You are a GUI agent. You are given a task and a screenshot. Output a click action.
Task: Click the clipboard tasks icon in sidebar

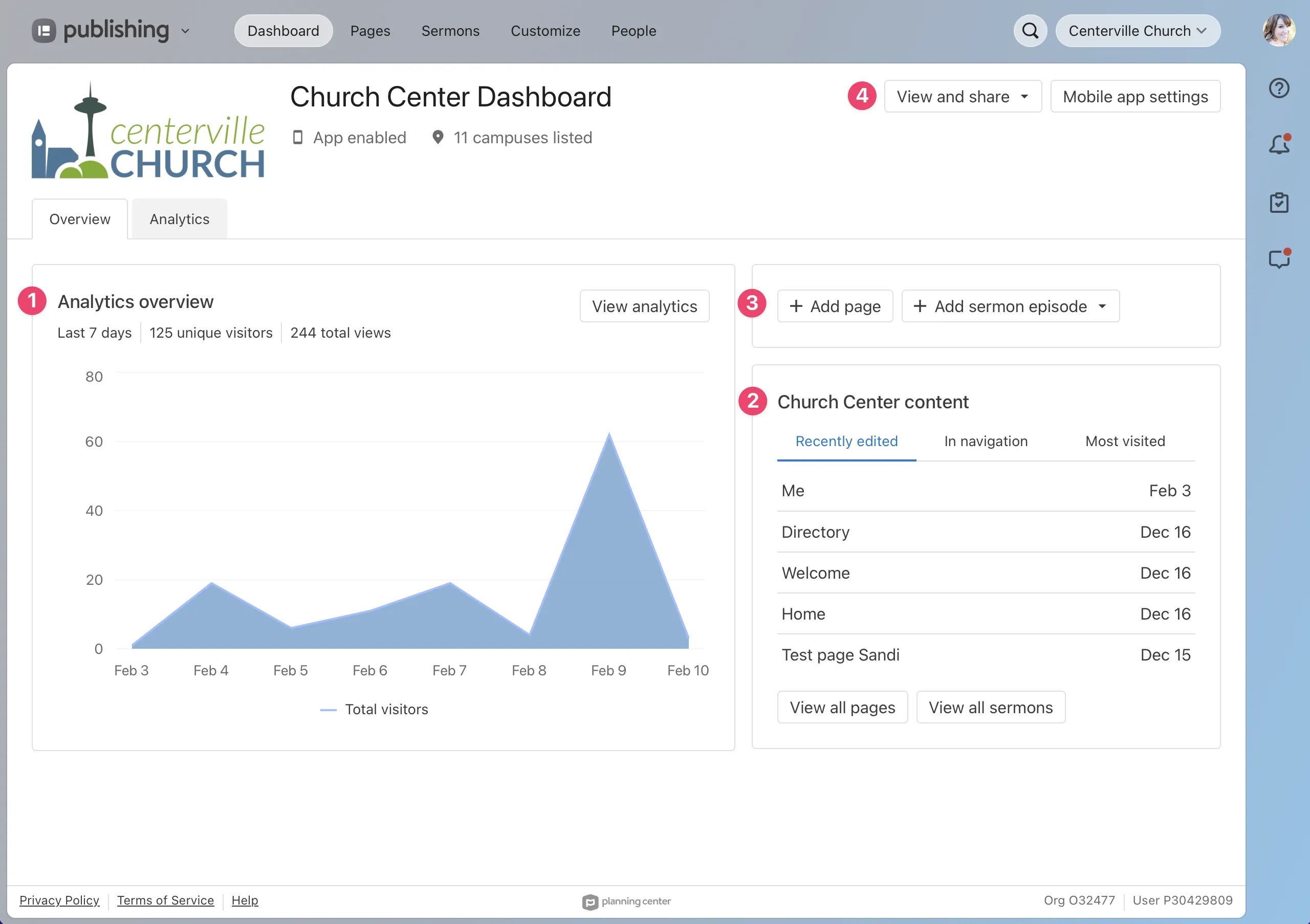[1280, 203]
